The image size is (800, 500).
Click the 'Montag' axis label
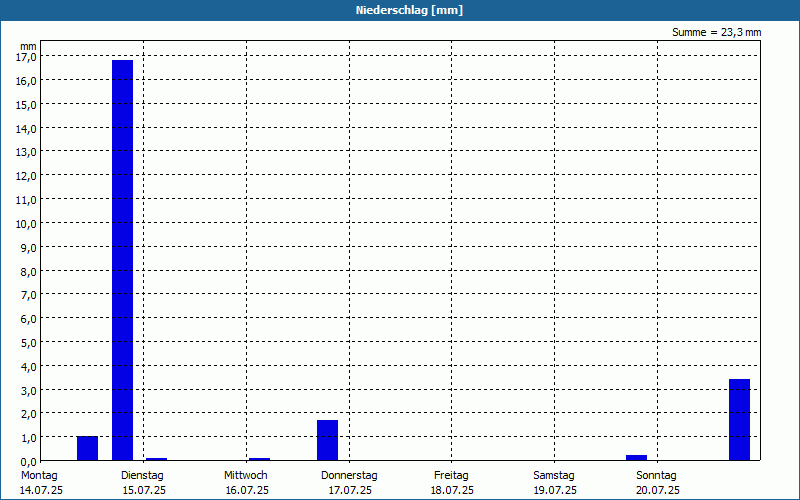point(39,475)
